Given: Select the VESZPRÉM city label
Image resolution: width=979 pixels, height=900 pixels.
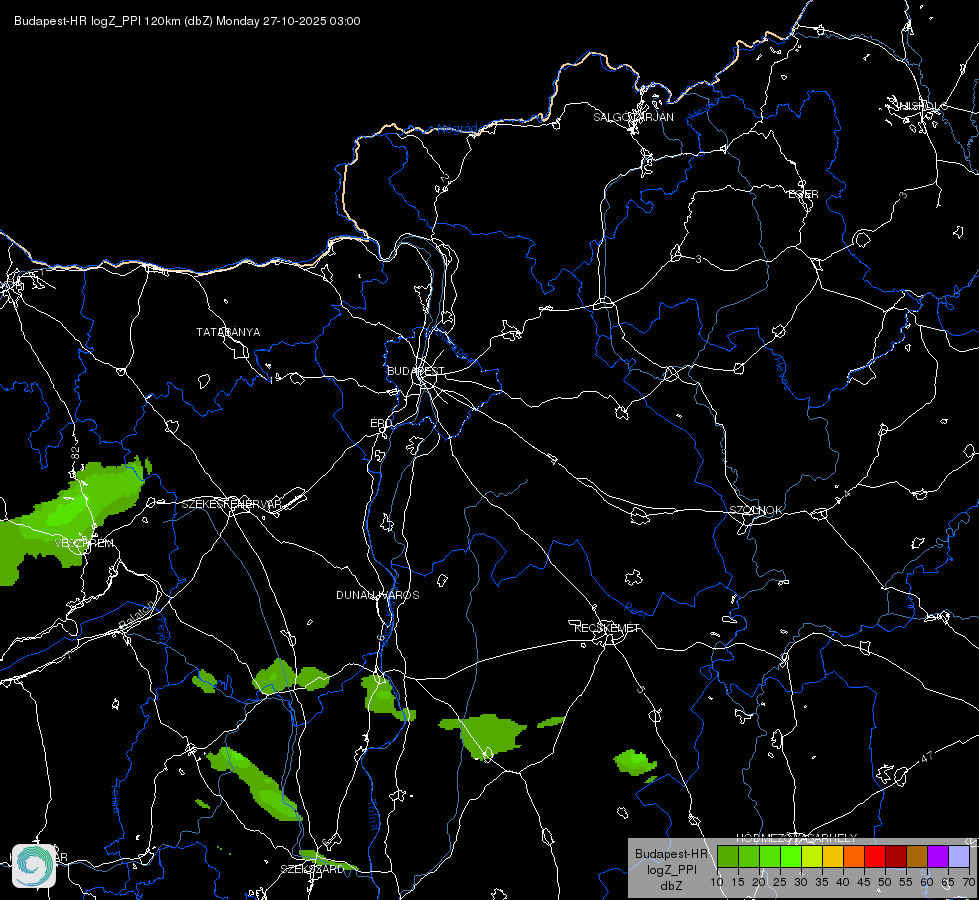Looking at the screenshot, I should point(84,543).
